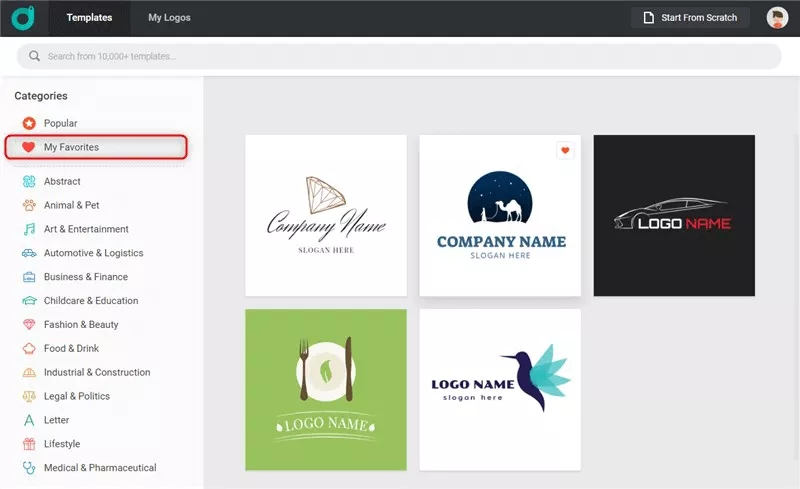Viewport: 800px width, 489px height.
Task: Click the Animal & Pet paw icon
Action: [29, 205]
